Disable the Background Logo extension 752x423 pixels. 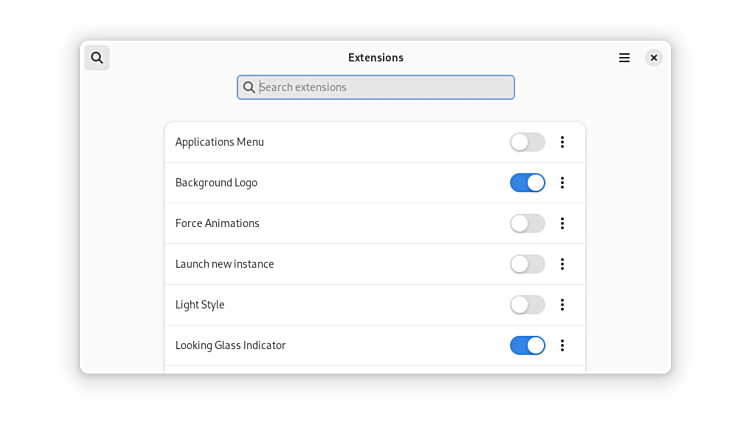[527, 183]
